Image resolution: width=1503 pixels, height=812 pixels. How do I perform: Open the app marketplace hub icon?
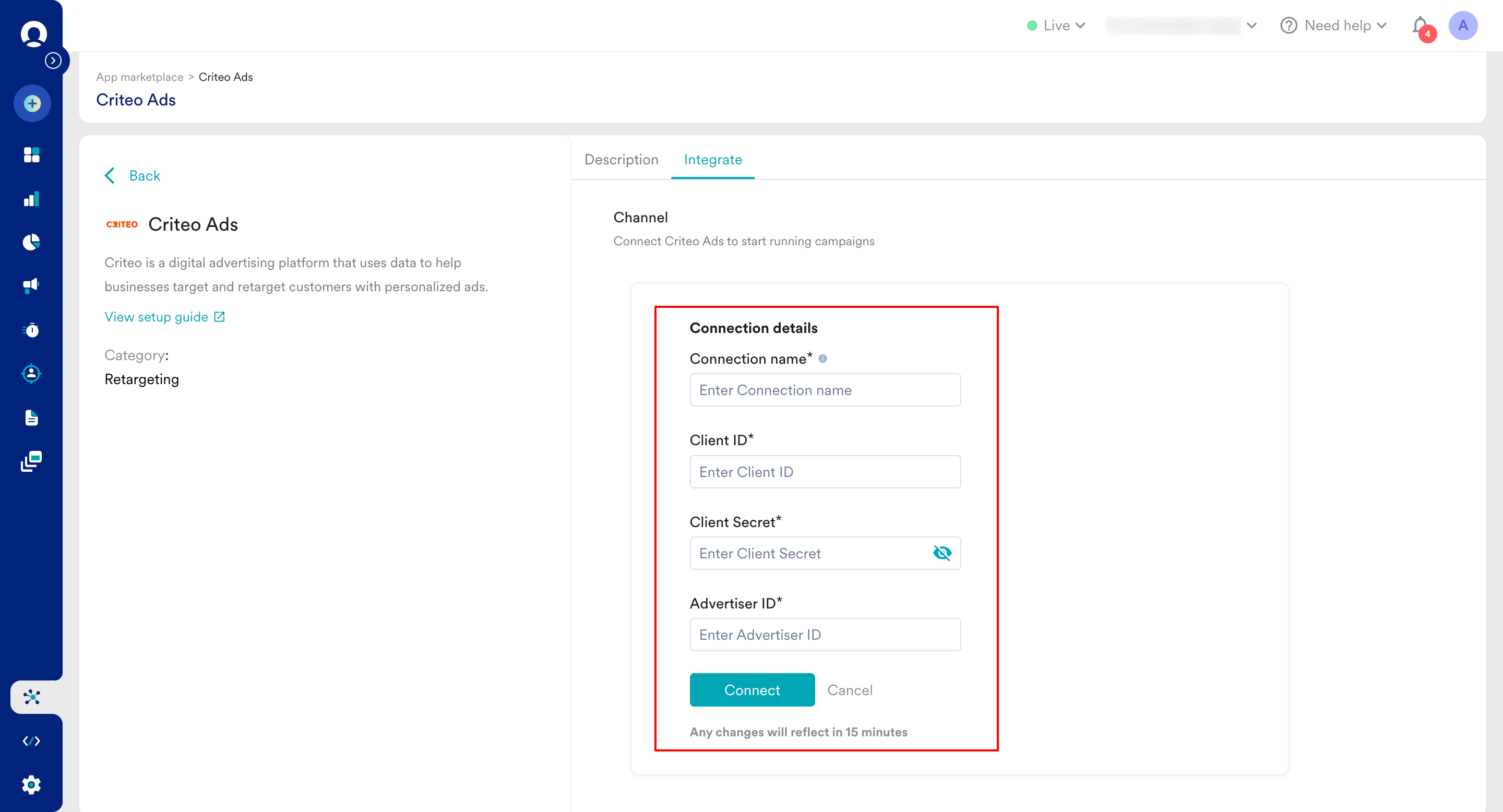pyautogui.click(x=32, y=697)
